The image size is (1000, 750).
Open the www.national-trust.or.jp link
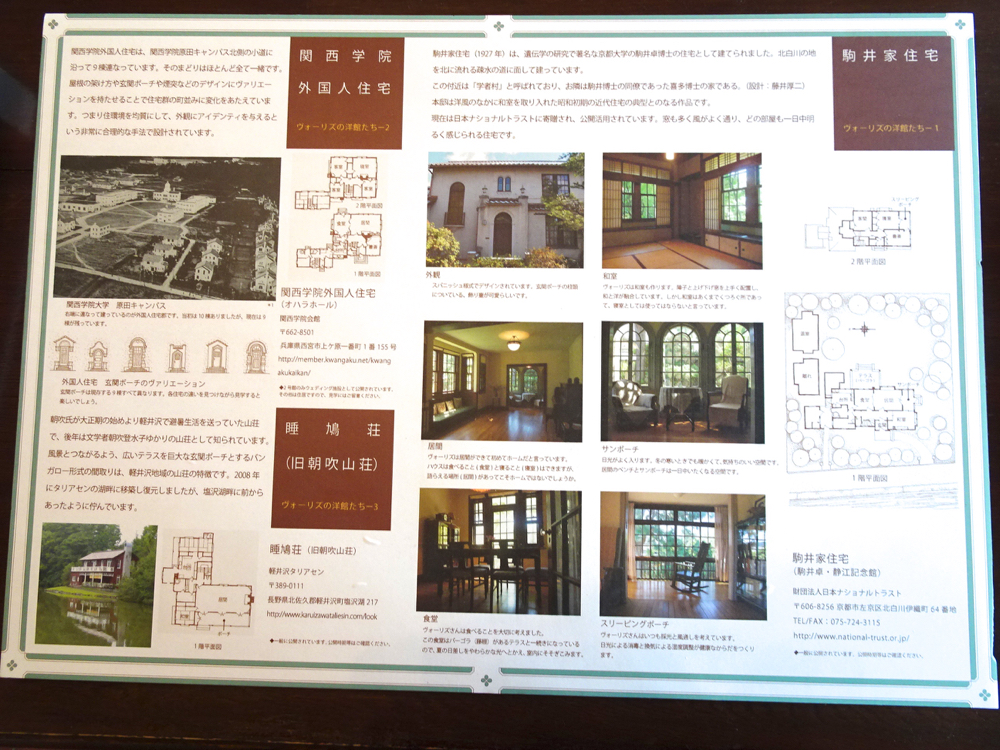[x=851, y=636]
